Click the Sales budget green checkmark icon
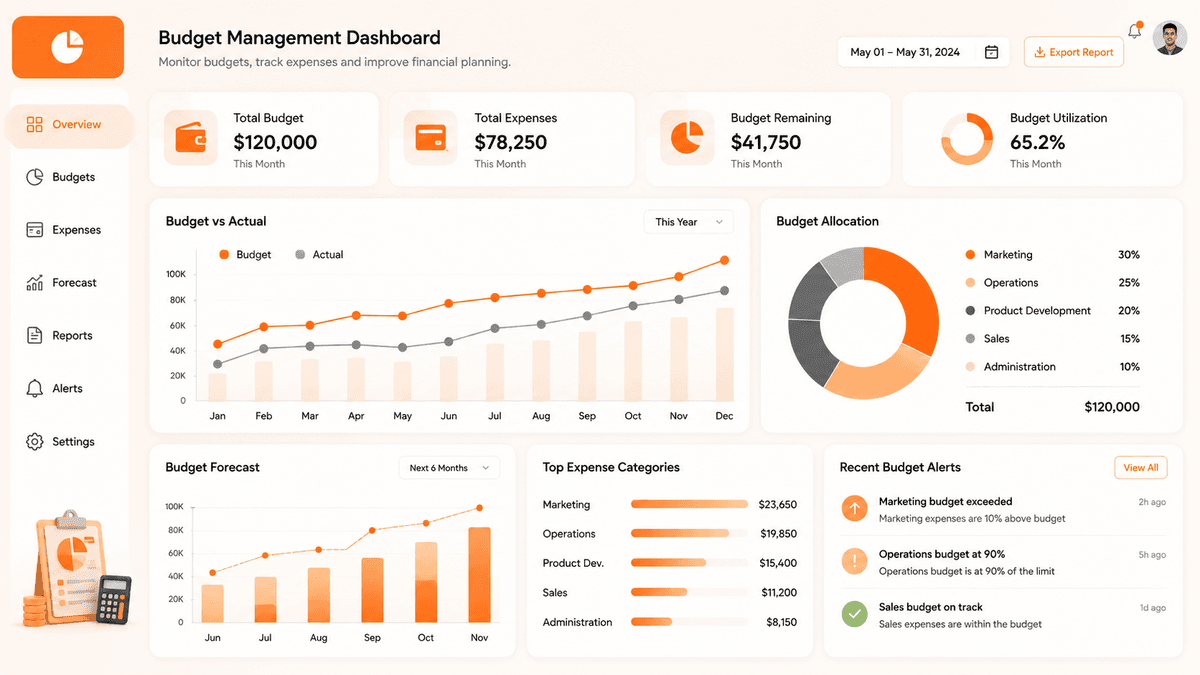This screenshot has height=675, width=1200. click(x=854, y=614)
